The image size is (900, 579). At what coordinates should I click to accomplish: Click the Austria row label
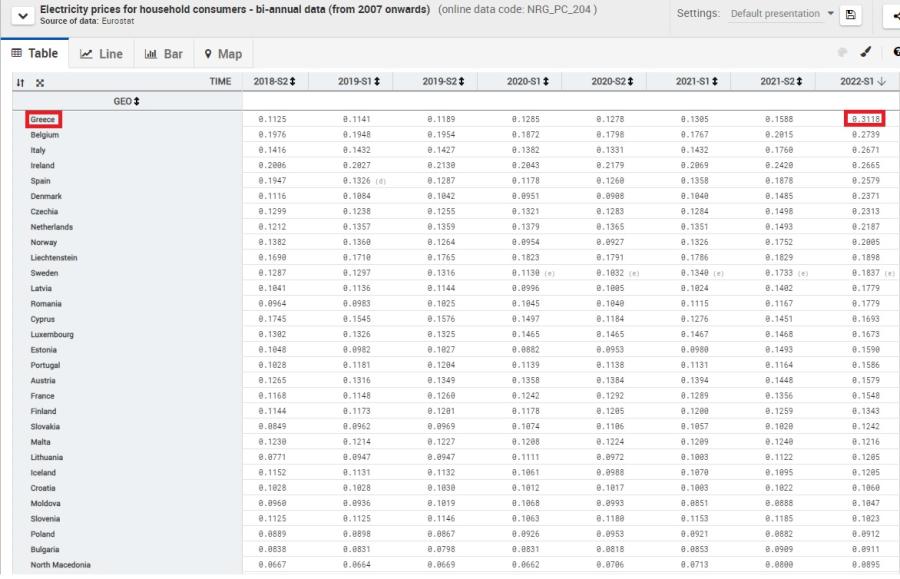point(43,380)
